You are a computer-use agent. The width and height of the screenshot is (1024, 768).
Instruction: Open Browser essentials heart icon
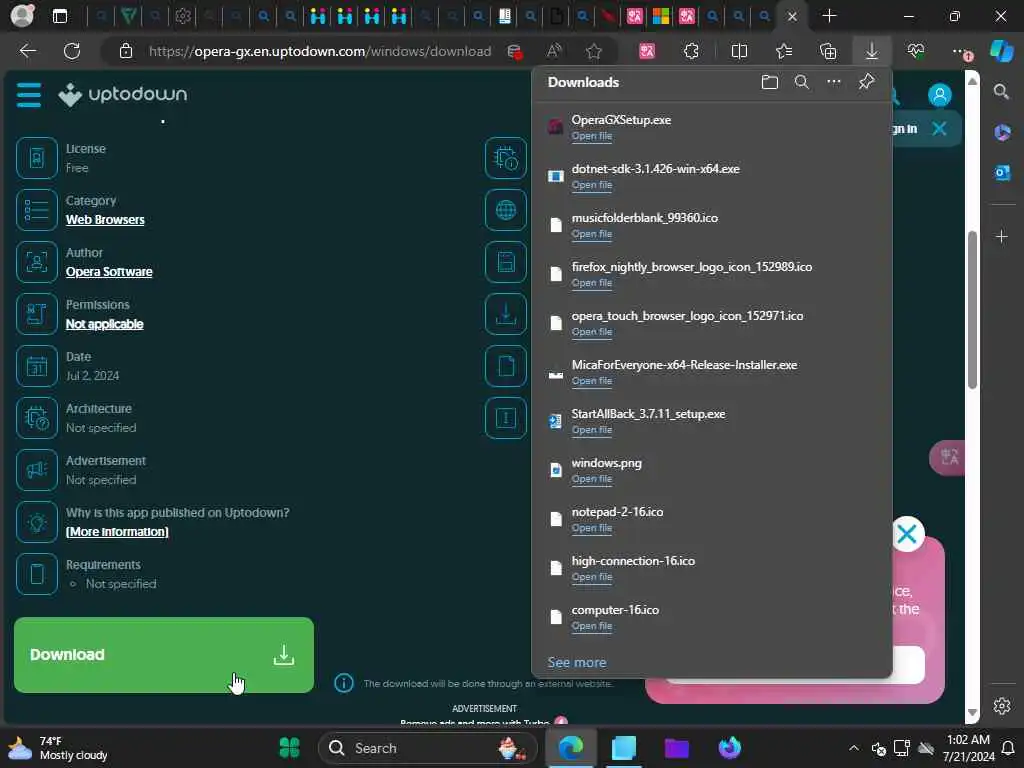coord(916,51)
